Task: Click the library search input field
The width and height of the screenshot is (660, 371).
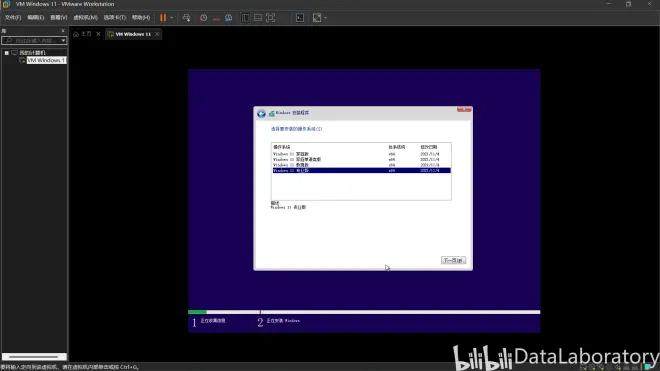Action: pos(31,40)
